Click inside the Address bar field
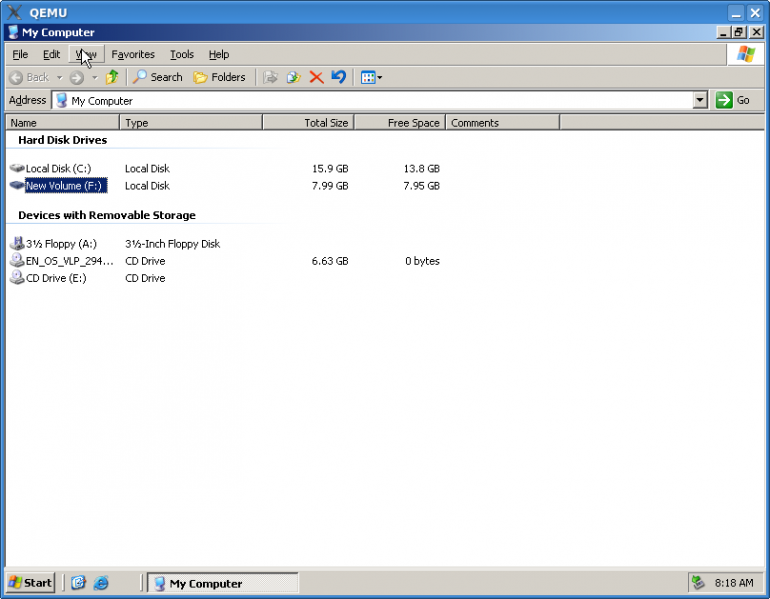 (x=380, y=100)
